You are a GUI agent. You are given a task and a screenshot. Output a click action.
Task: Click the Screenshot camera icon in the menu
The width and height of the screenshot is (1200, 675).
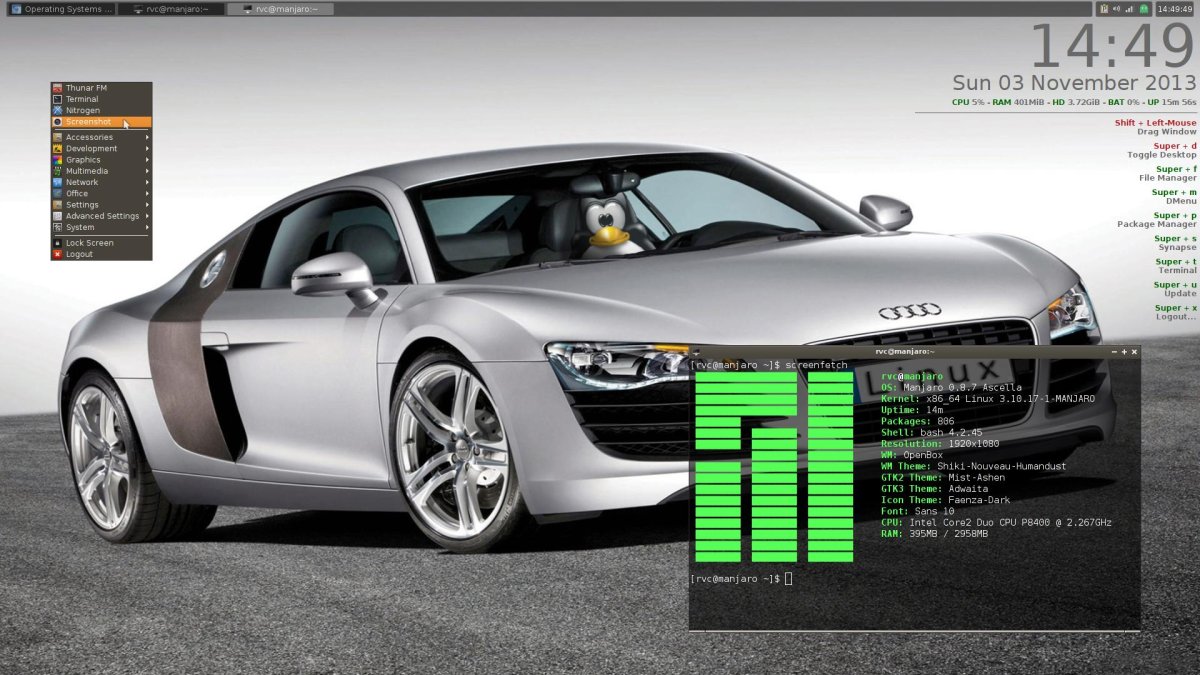57,122
